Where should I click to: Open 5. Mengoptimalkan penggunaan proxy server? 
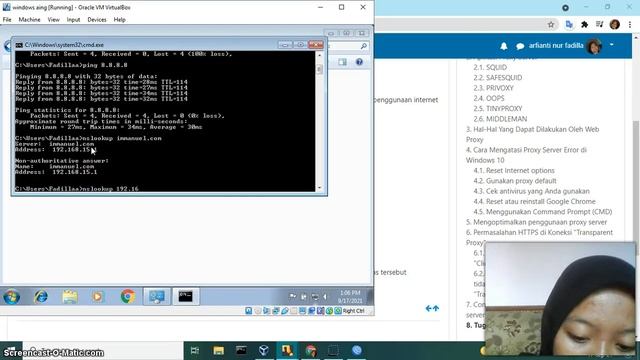pos(536,222)
